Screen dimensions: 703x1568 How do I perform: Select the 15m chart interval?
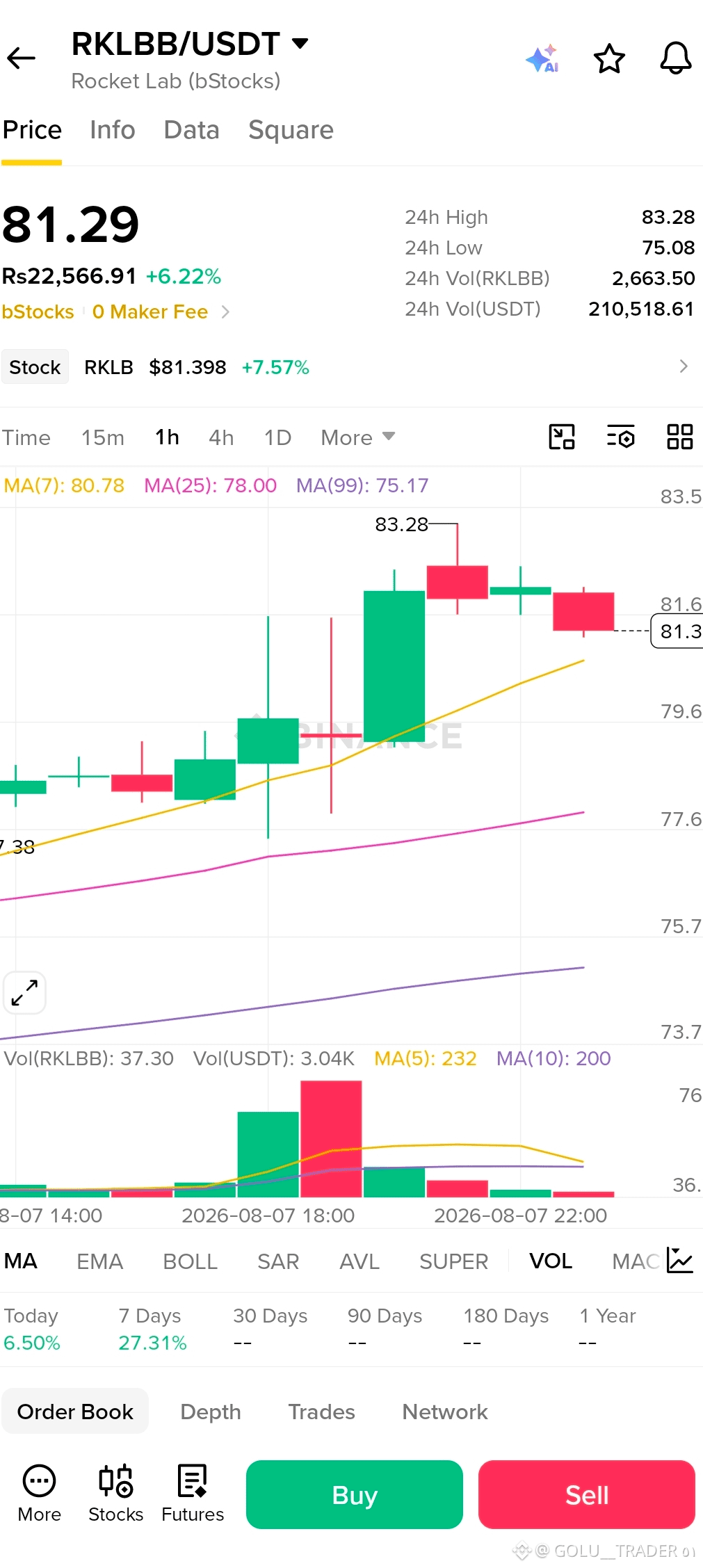pyautogui.click(x=103, y=437)
